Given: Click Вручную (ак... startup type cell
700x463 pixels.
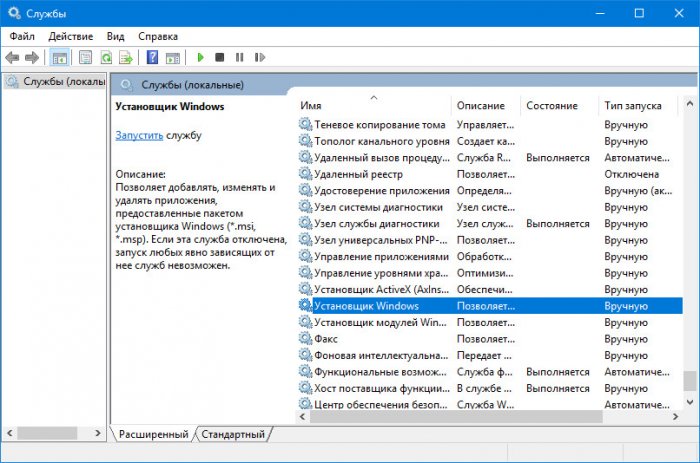Looking at the screenshot, I should (x=638, y=190).
